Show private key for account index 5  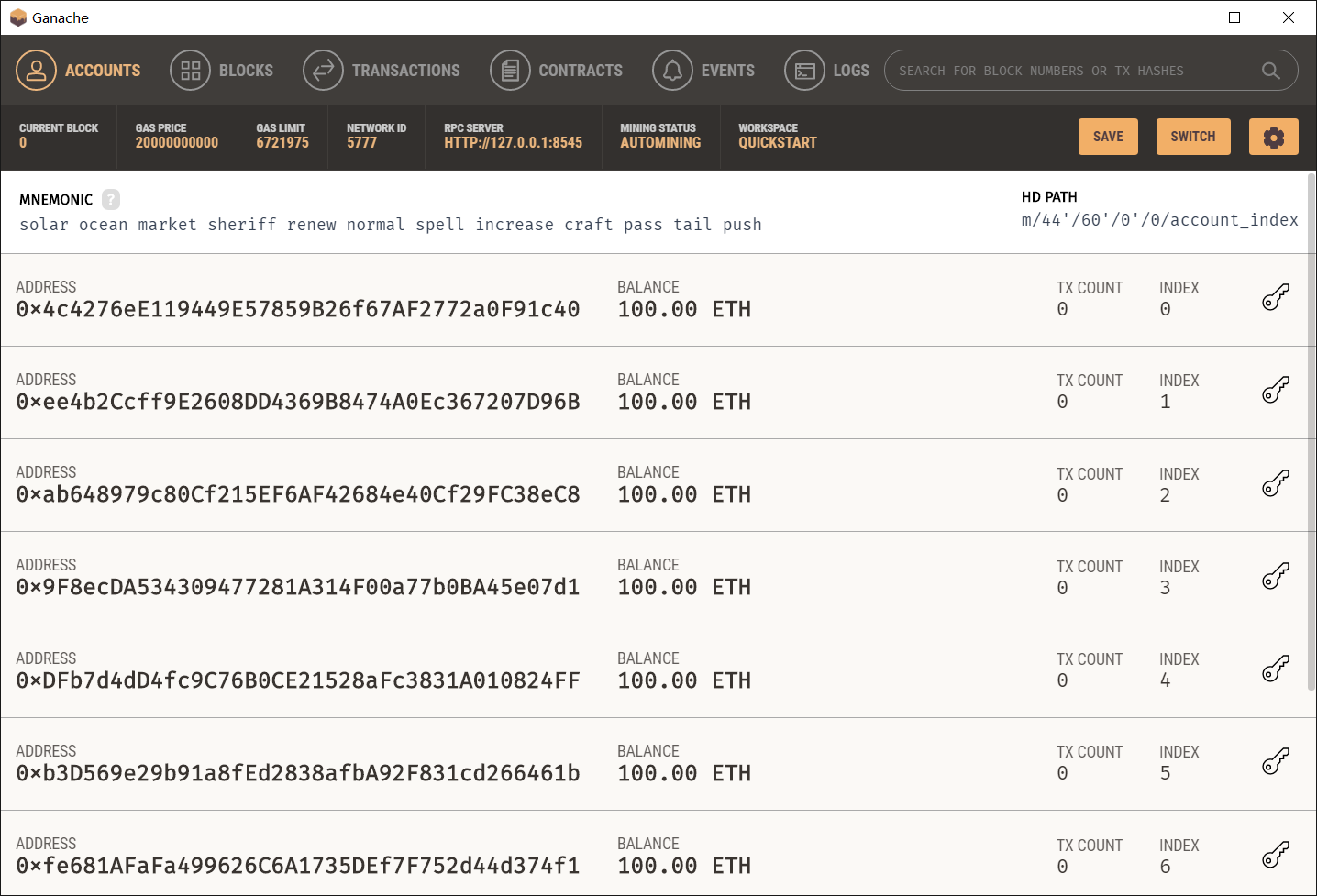tap(1276, 761)
